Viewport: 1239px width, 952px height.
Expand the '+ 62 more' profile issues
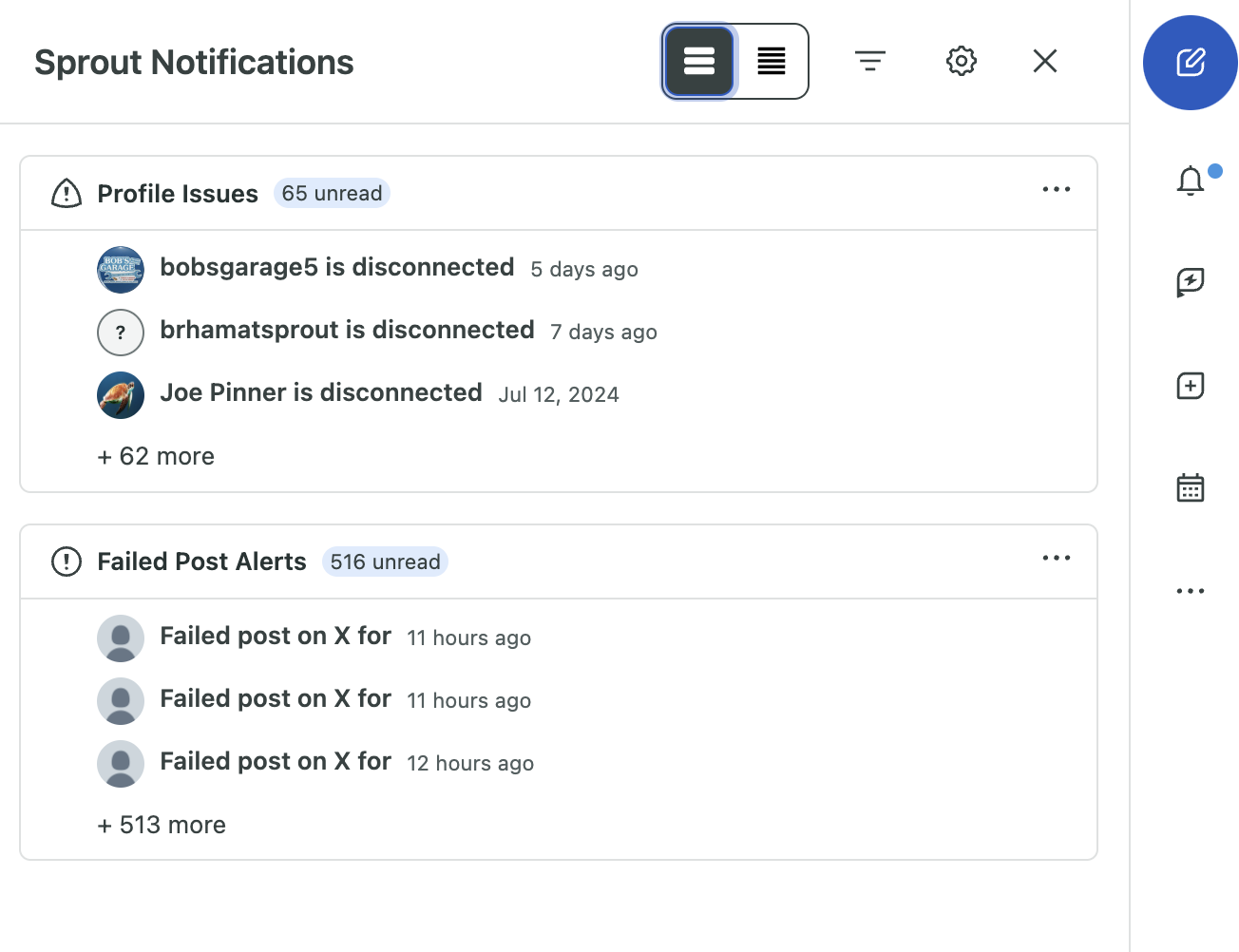156,457
